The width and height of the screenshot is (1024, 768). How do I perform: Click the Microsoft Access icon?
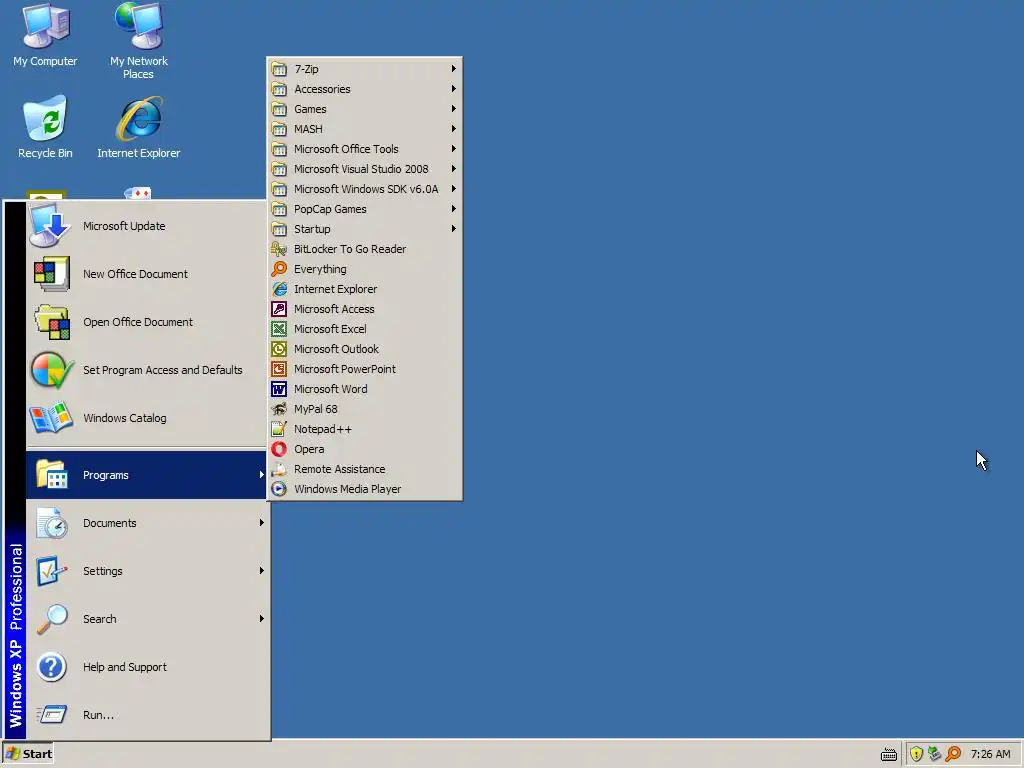(279, 309)
